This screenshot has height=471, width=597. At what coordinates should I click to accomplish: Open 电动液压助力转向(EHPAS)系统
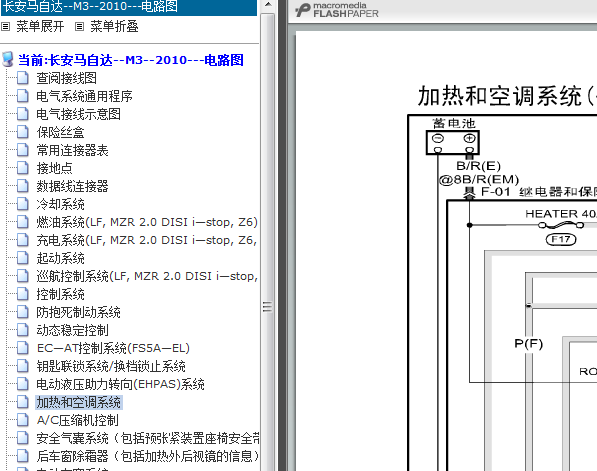point(120,384)
